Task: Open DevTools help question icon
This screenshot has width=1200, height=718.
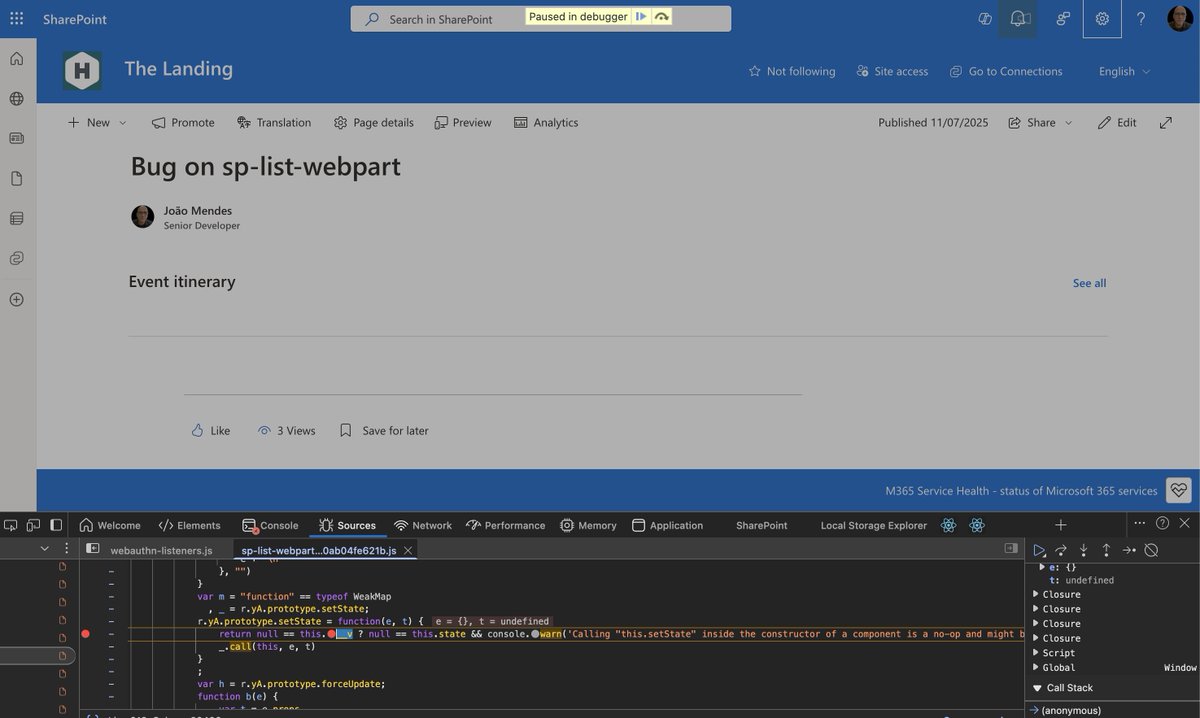Action: (x=1162, y=523)
